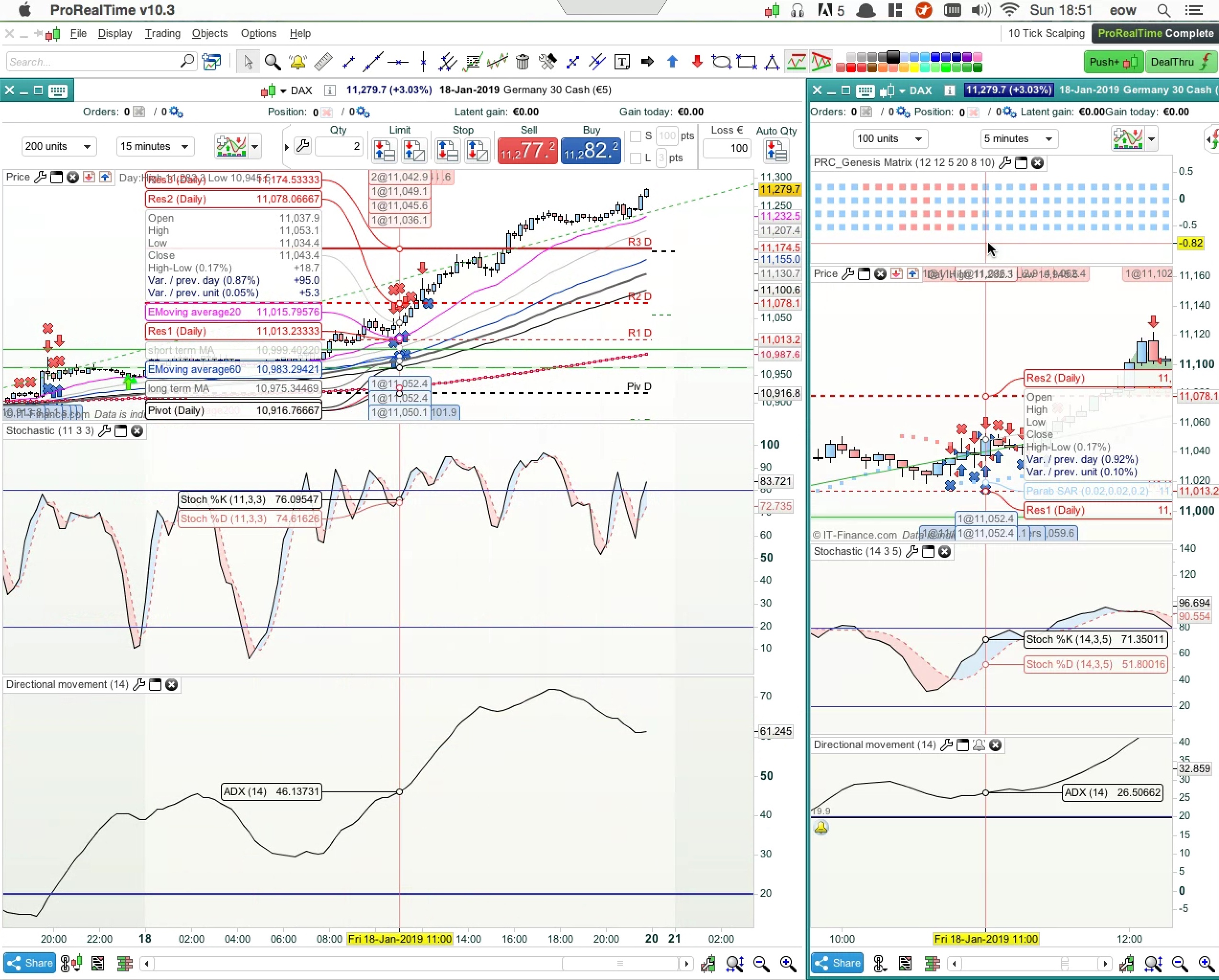The width and height of the screenshot is (1219, 980).
Task: Select the ruler measurement tool
Action: [323, 62]
